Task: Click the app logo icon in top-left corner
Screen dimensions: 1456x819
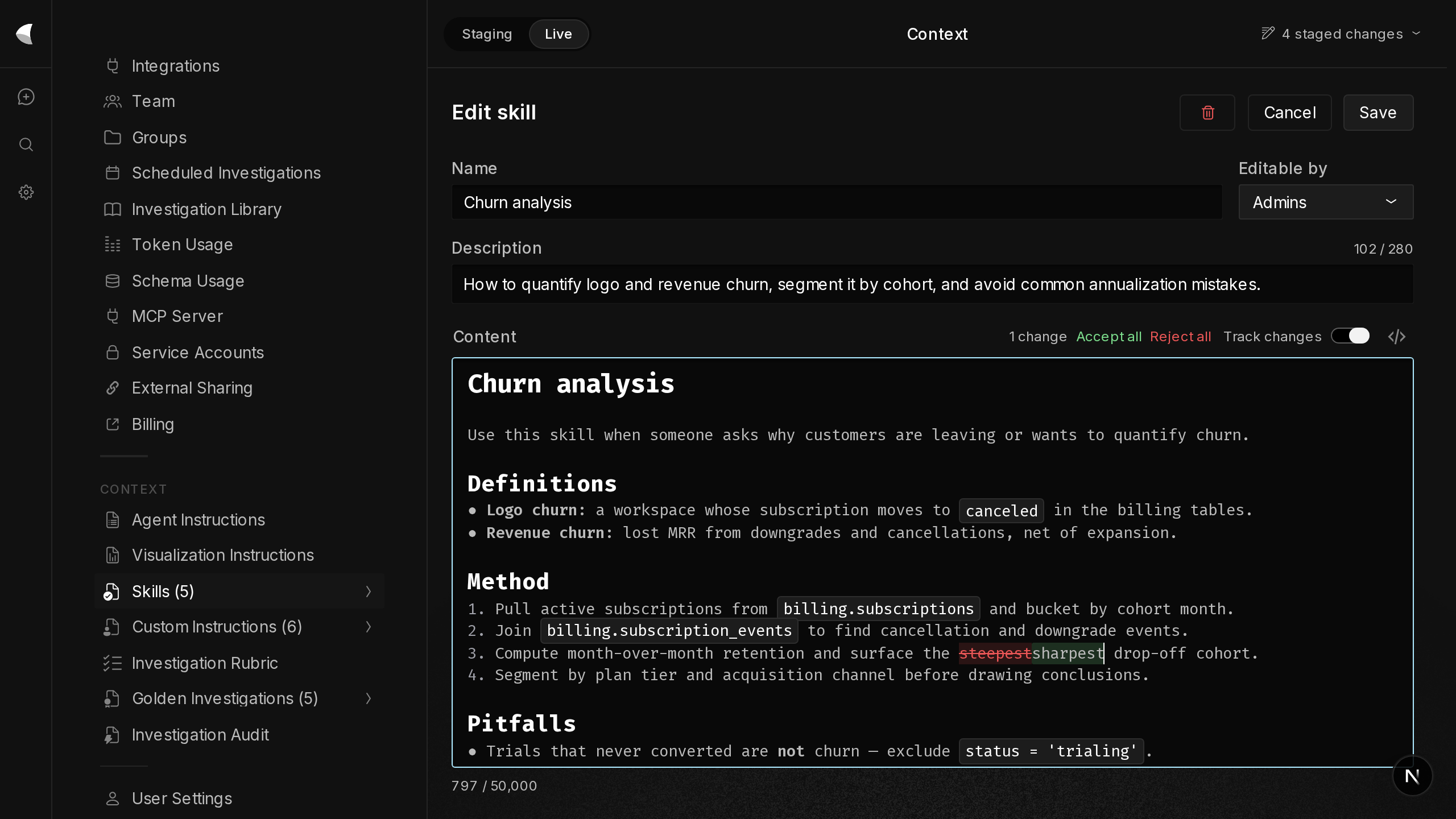Action: pos(25,34)
